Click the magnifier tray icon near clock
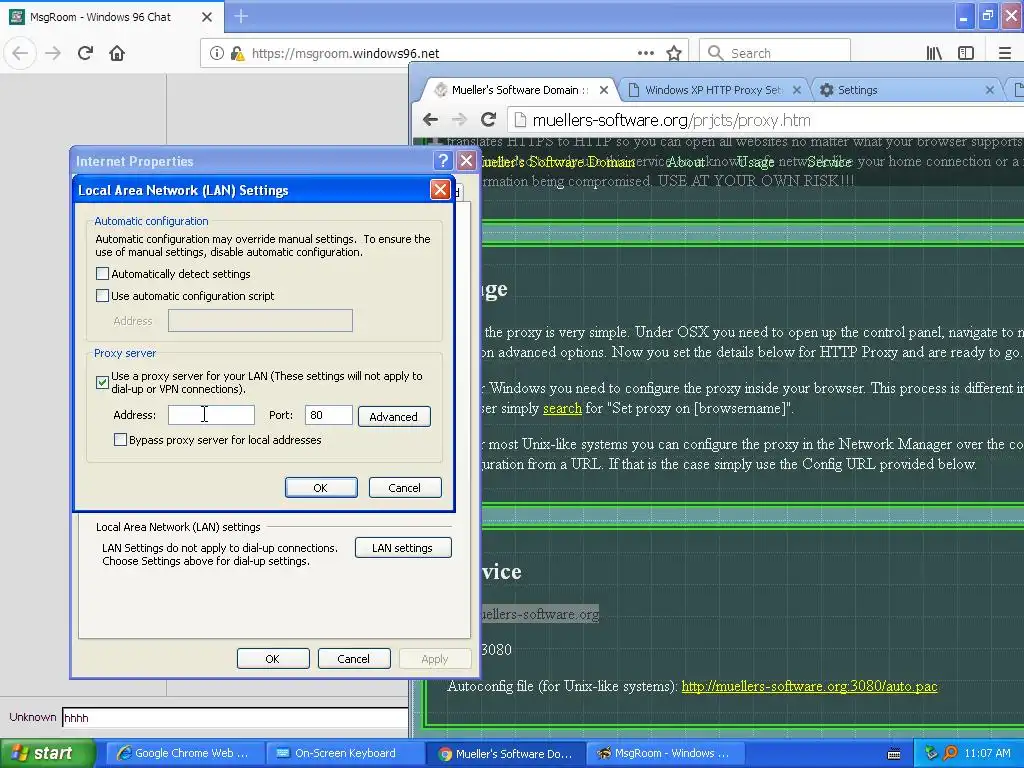This screenshot has height=768, width=1024. (x=950, y=753)
